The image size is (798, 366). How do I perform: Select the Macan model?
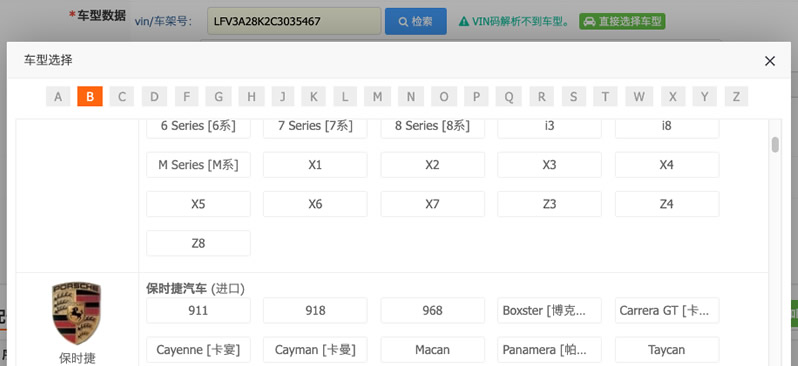(x=432, y=350)
